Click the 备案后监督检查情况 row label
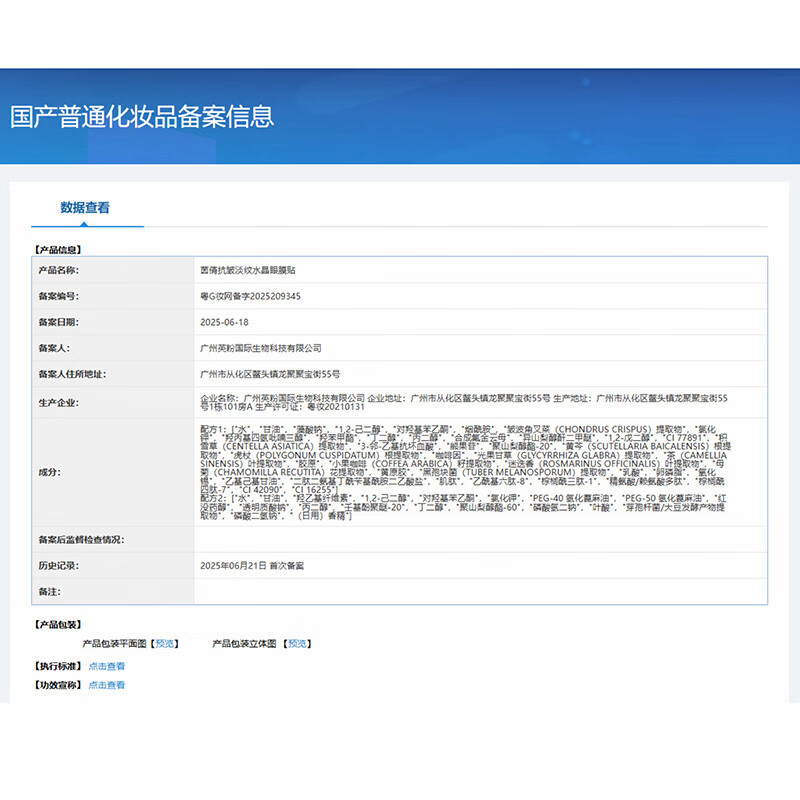Viewport: 800px width, 800px height. coord(81,540)
